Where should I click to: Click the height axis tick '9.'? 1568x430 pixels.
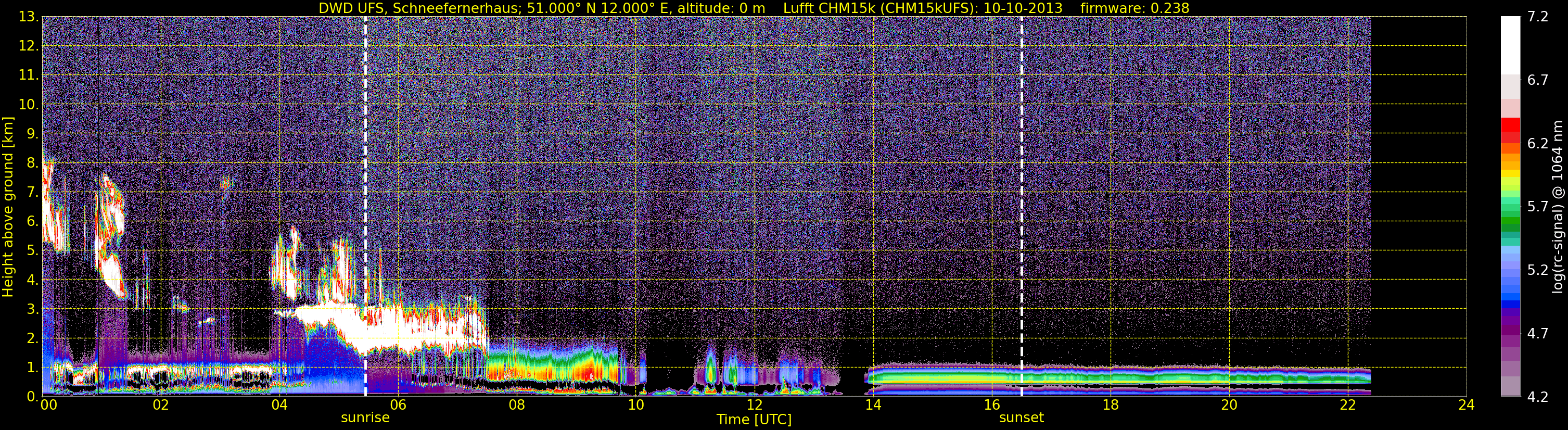click(x=32, y=133)
